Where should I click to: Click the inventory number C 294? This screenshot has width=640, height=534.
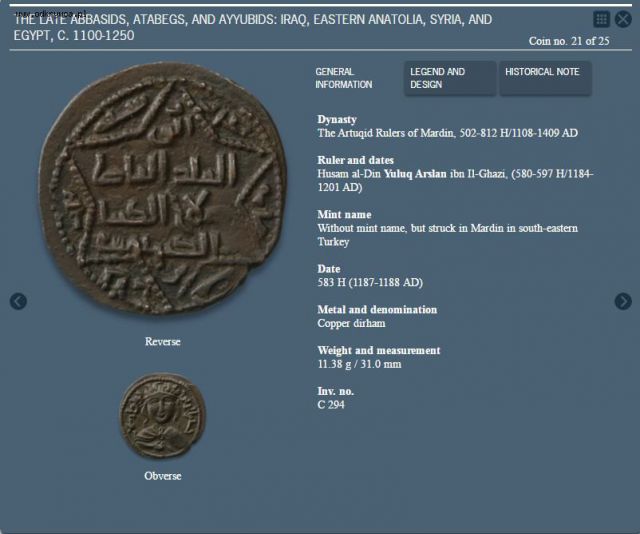(331, 405)
